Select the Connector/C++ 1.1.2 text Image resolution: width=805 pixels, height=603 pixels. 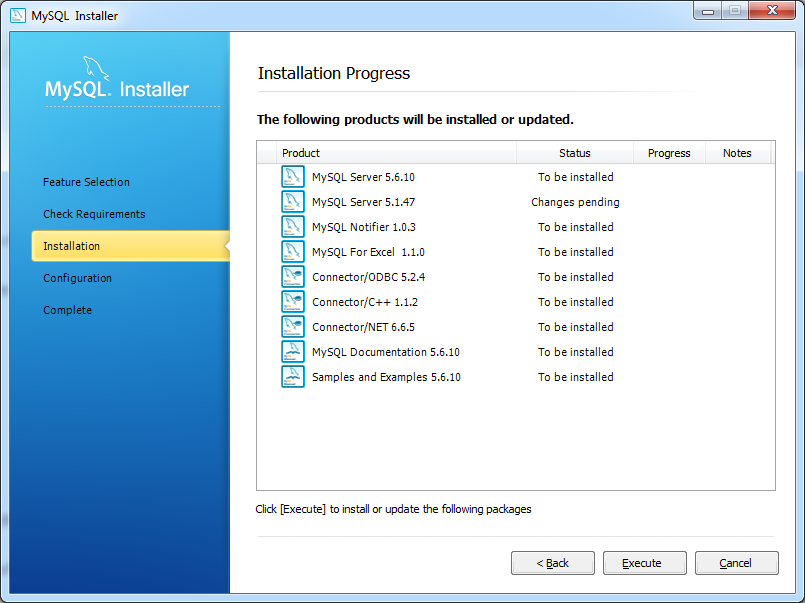tap(365, 302)
